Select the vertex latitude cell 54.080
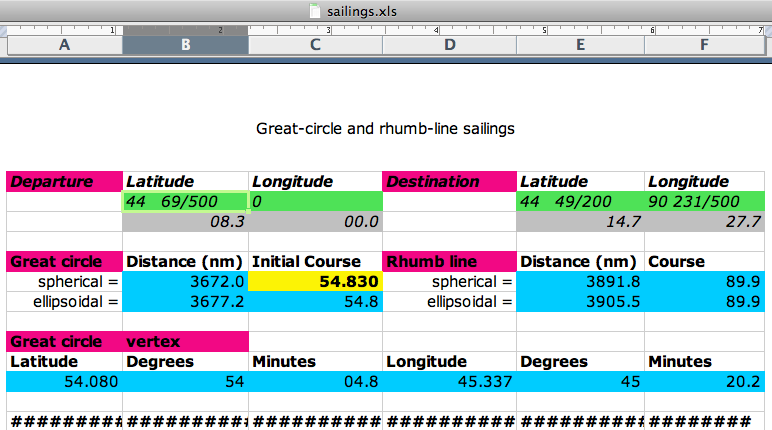This screenshot has width=772, height=430. [64, 381]
